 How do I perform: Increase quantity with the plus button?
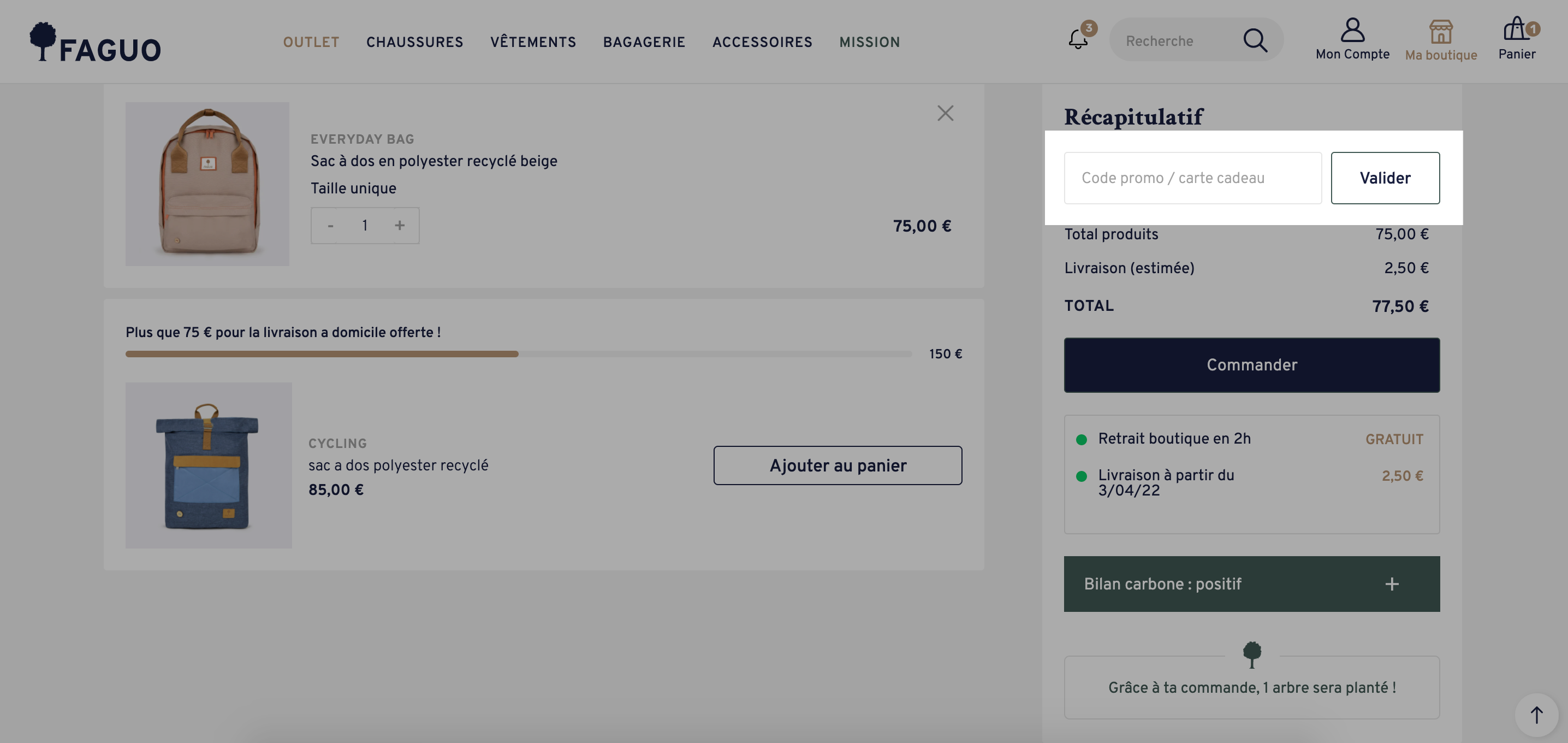(399, 225)
